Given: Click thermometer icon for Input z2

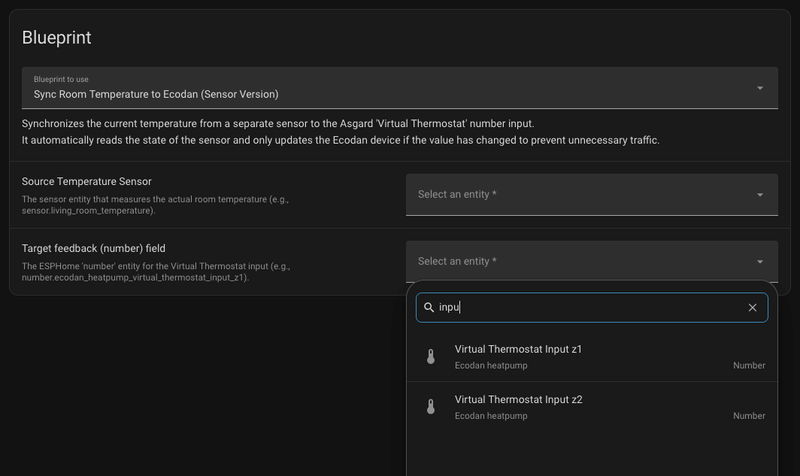Looking at the screenshot, I should [431, 407].
